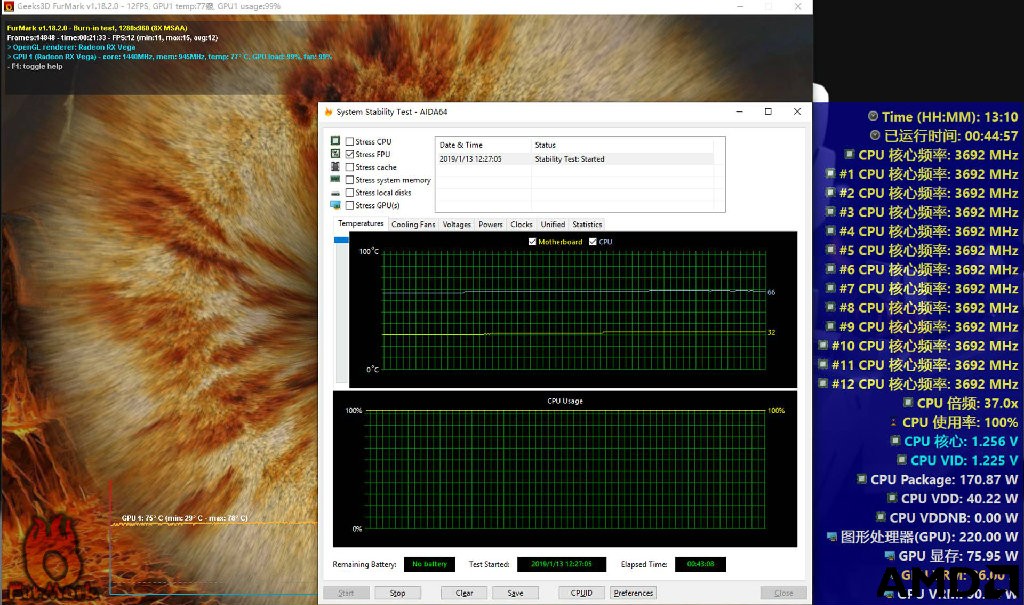Tick the Stress system memory checkbox

[350, 180]
